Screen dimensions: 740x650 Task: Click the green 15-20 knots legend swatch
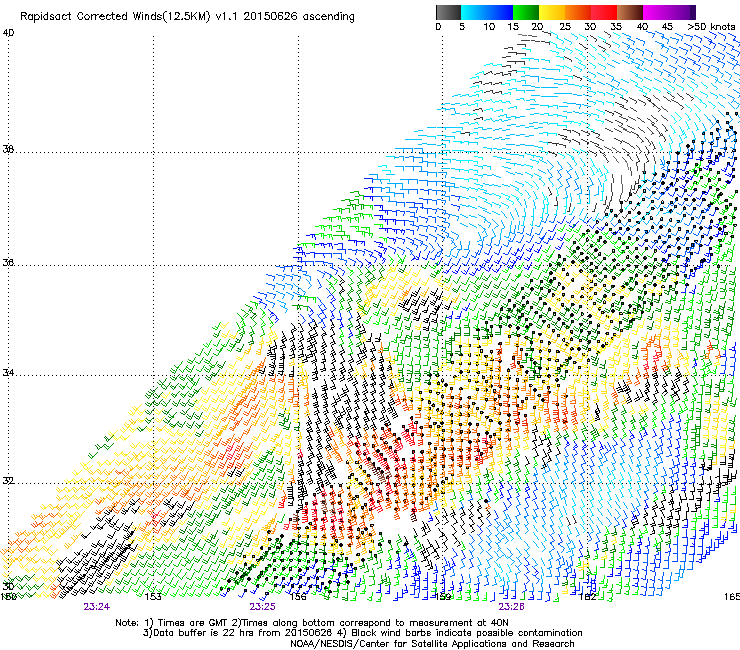pos(526,12)
